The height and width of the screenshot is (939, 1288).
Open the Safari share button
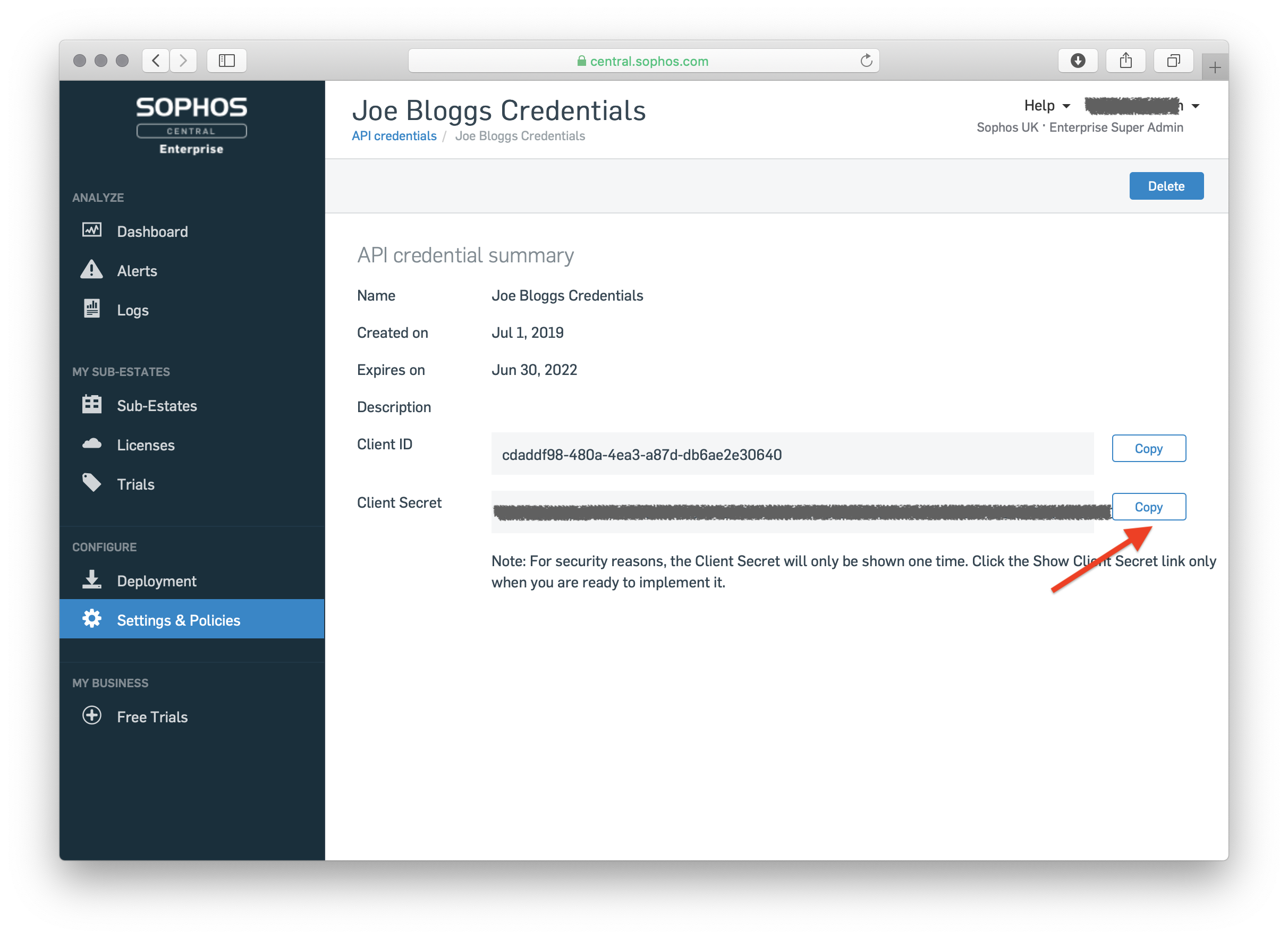(1126, 60)
